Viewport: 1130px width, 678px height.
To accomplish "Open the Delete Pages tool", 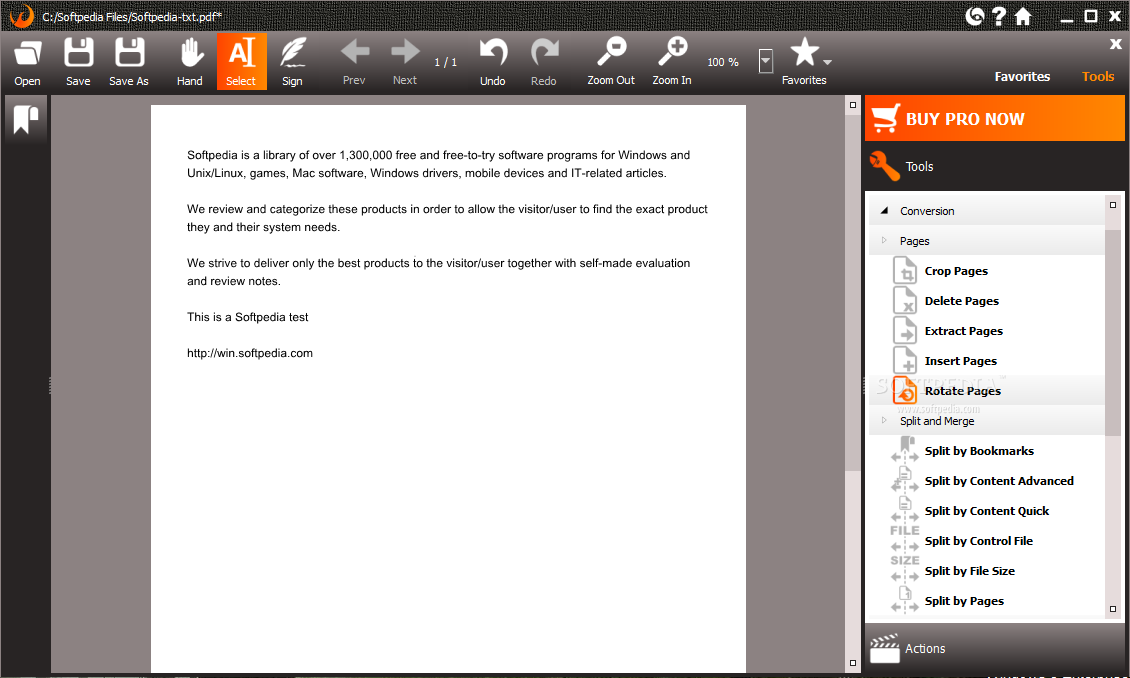I will [986, 301].
